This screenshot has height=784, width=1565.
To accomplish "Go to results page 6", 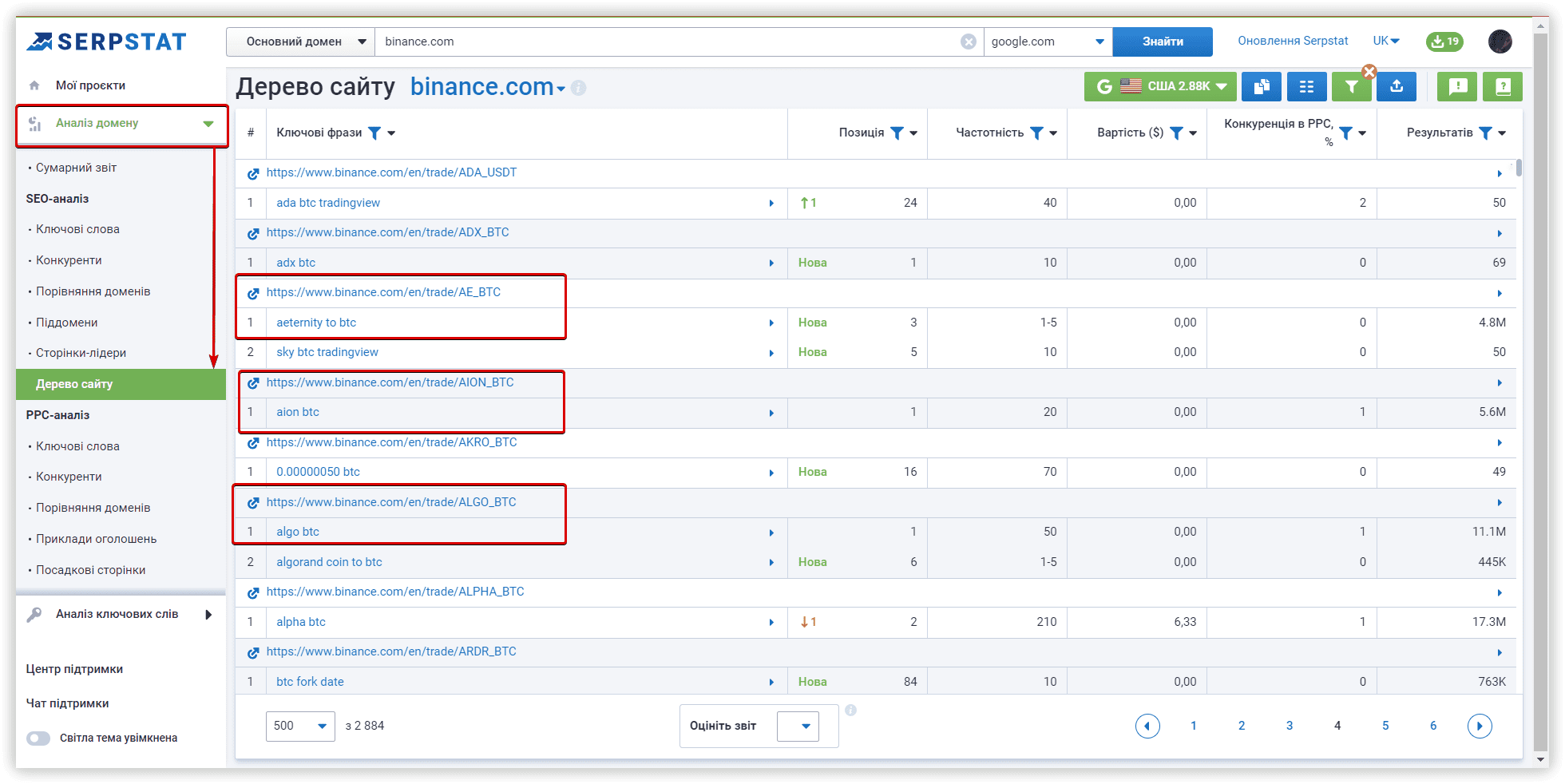I will pos(1433,726).
